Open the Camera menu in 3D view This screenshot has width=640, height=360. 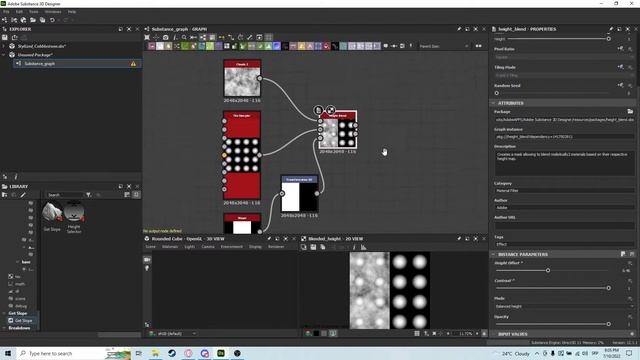(x=208, y=247)
